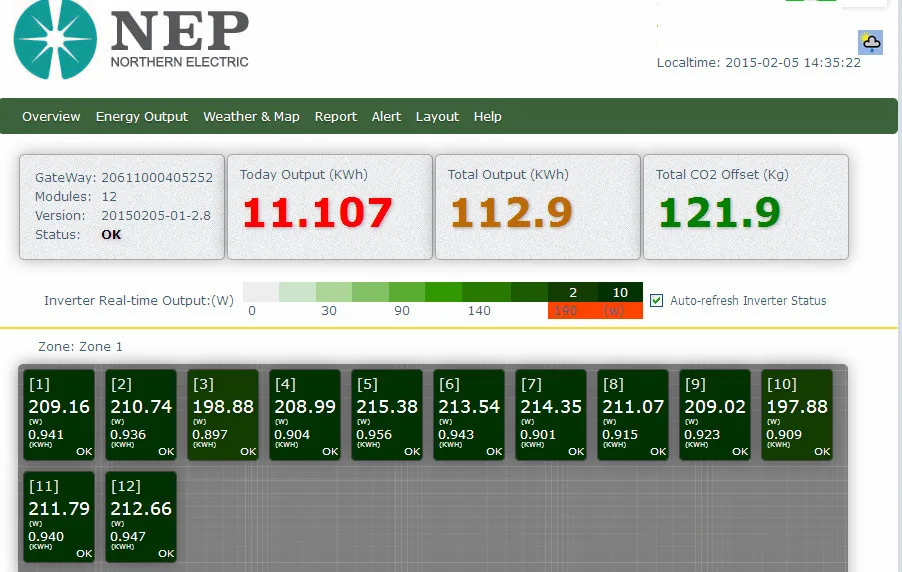Click the Today Output value 11.107
902x572 pixels.
(317, 212)
